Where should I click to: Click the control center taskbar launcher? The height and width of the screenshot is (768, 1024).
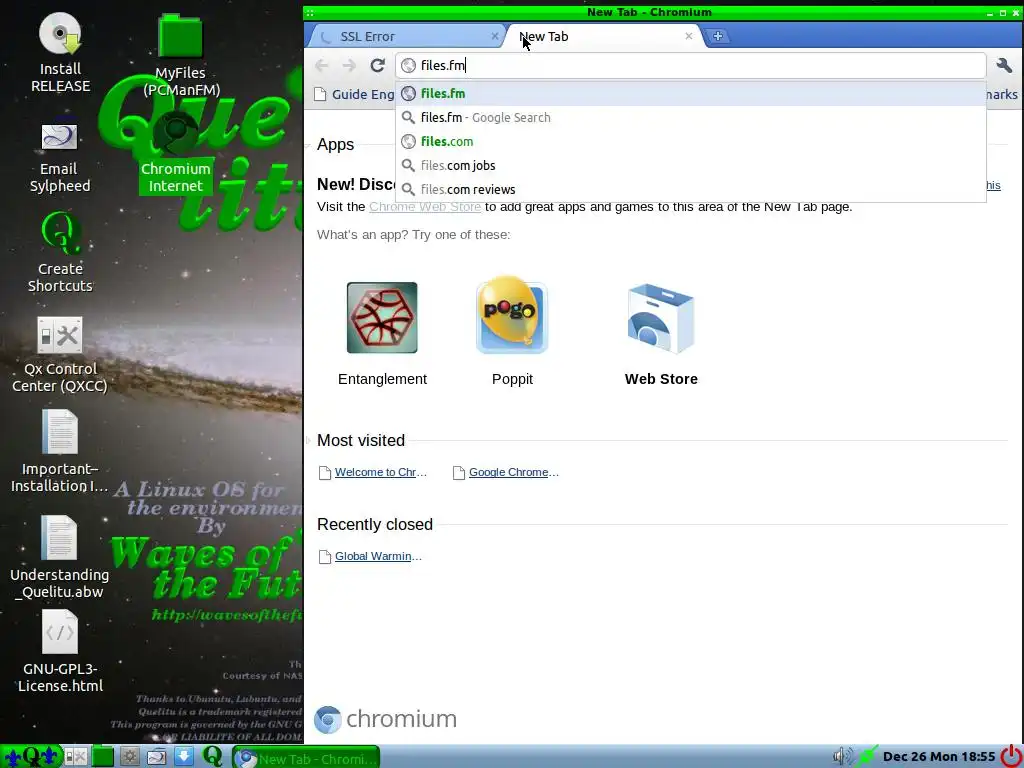tap(75, 756)
